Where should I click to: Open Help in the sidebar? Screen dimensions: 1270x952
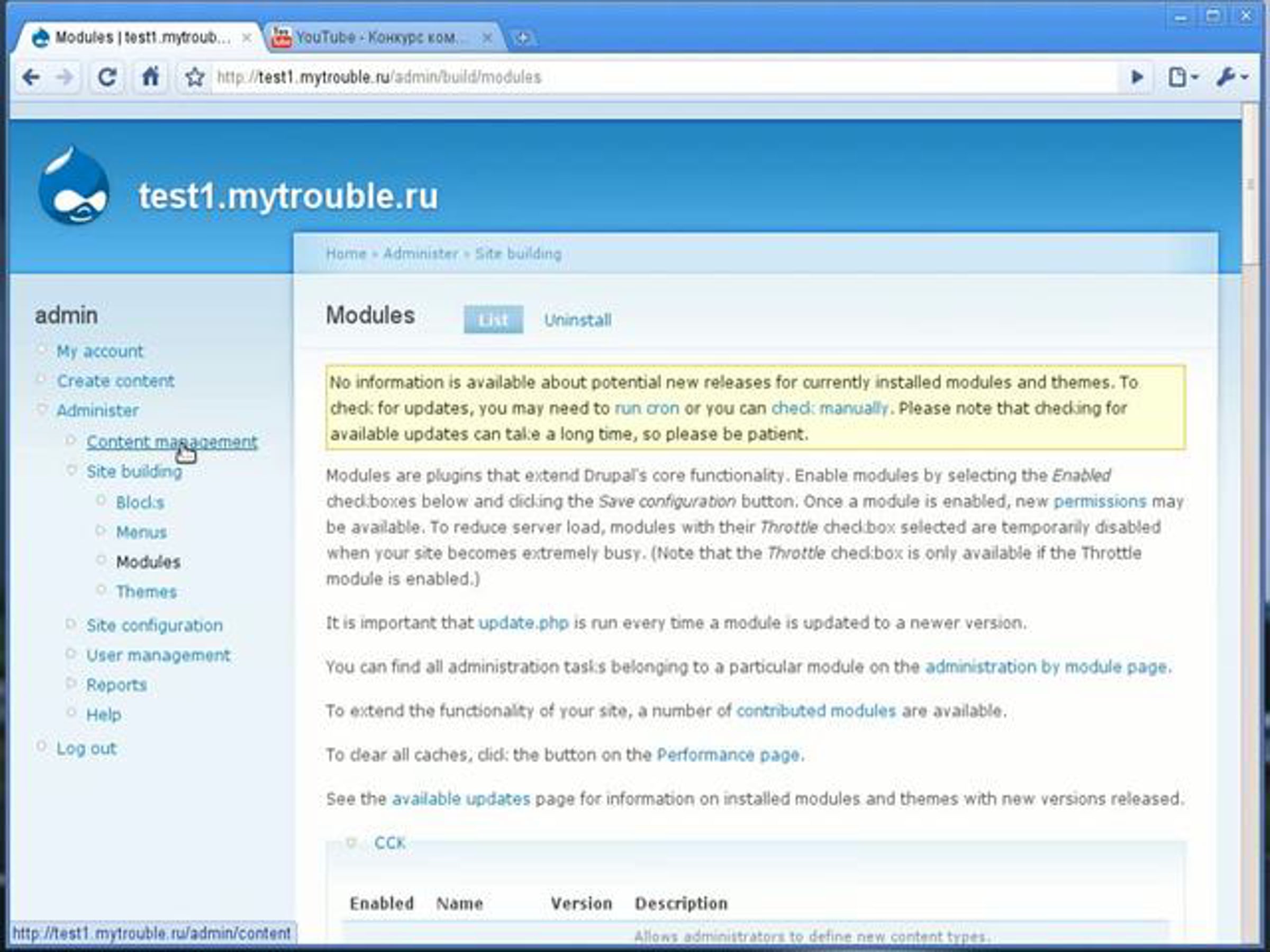coord(104,715)
